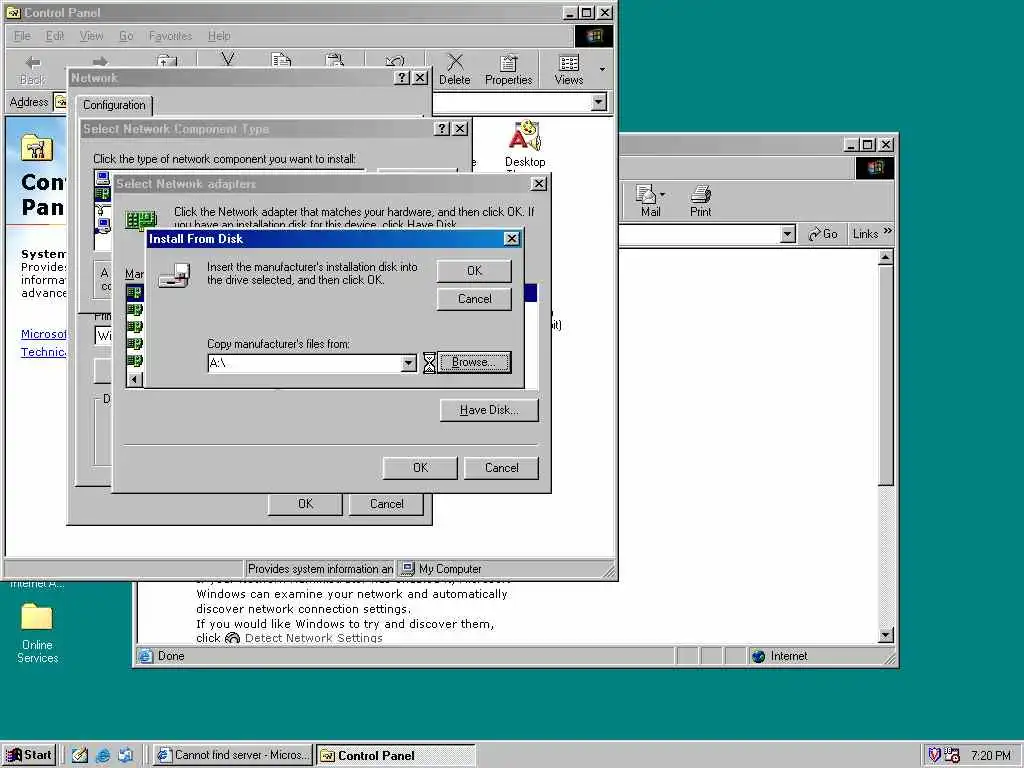The image size is (1024, 768).
Task: Click the Delete toolbar icon
Action: [455, 70]
